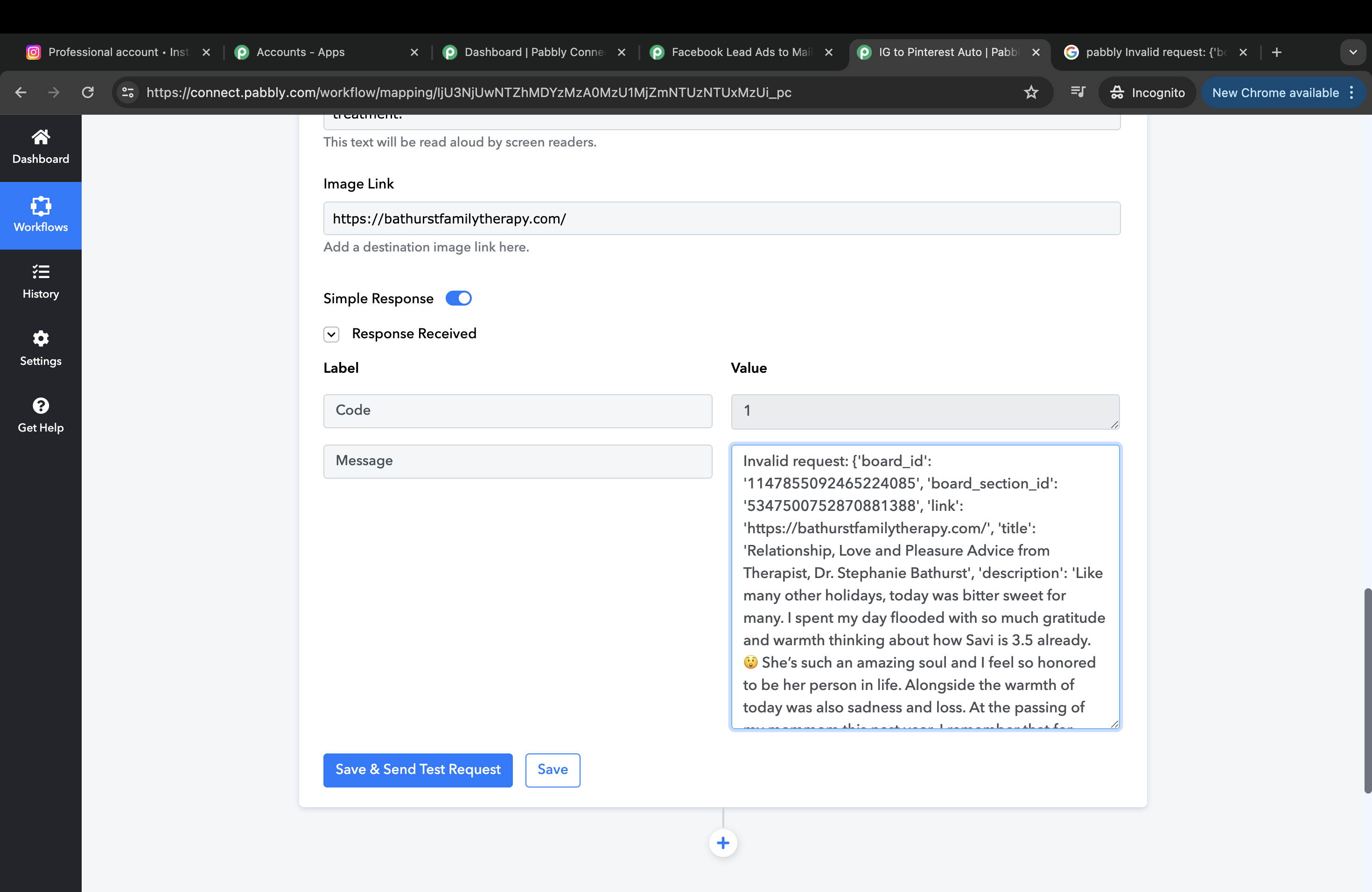Click the Save button
The image size is (1372, 892).
552,769
